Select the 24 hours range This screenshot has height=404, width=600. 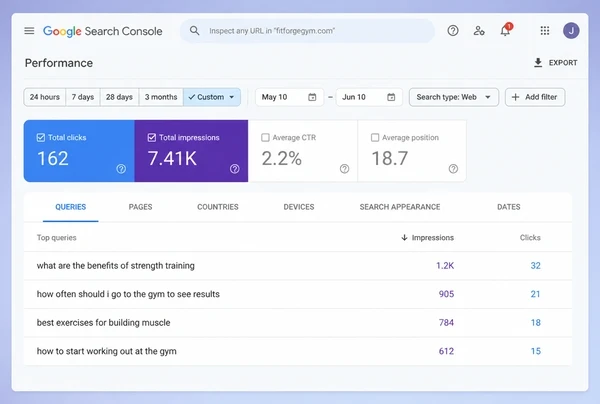45,97
